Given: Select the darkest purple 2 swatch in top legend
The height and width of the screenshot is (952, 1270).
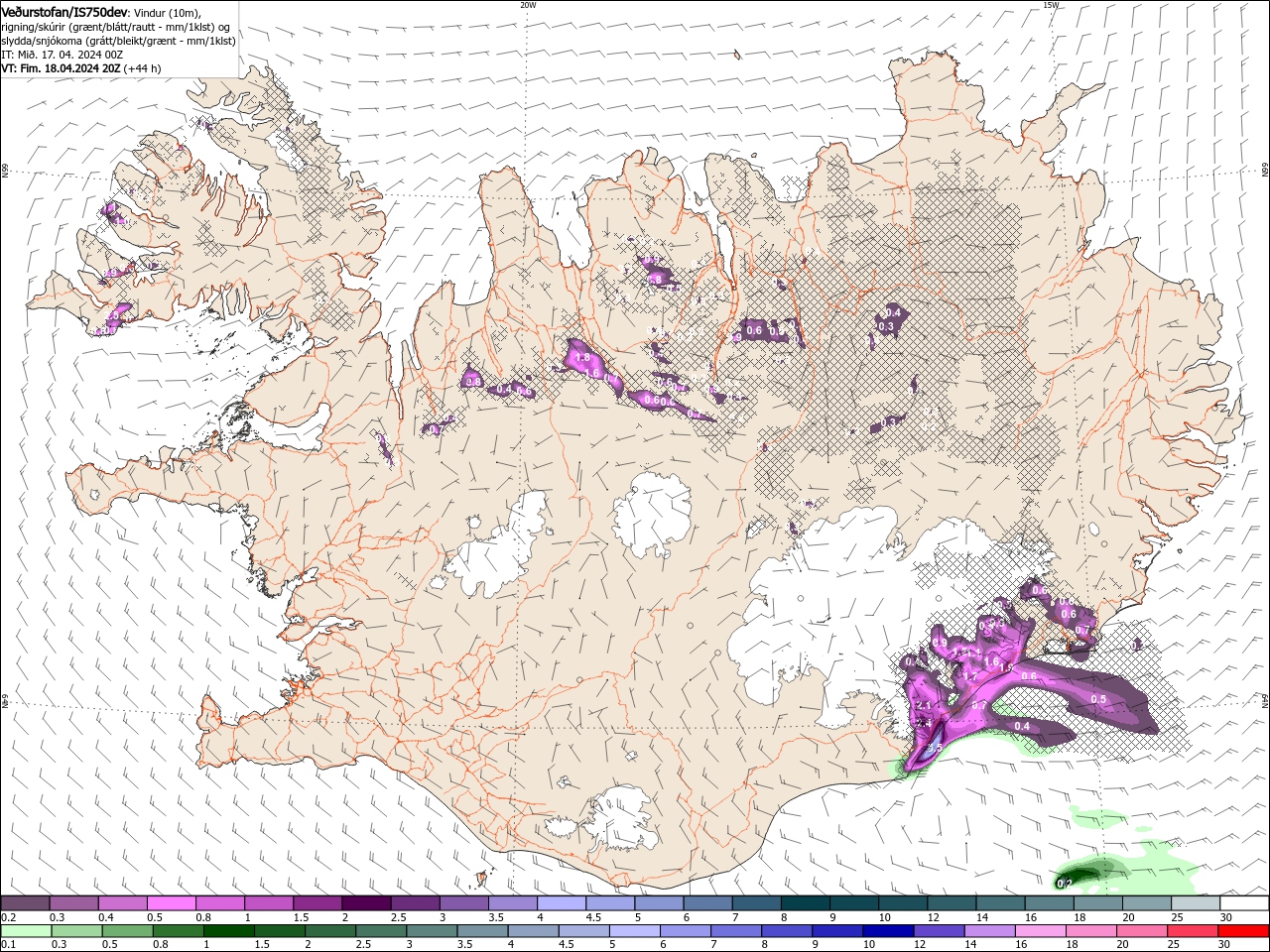Looking at the screenshot, I should 366,901.
